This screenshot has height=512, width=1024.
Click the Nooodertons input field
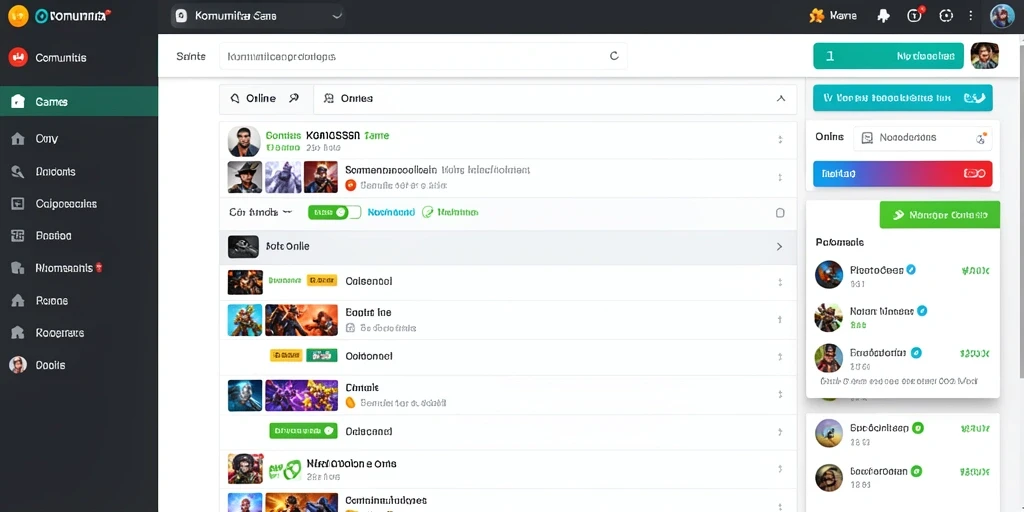[x=922, y=138]
